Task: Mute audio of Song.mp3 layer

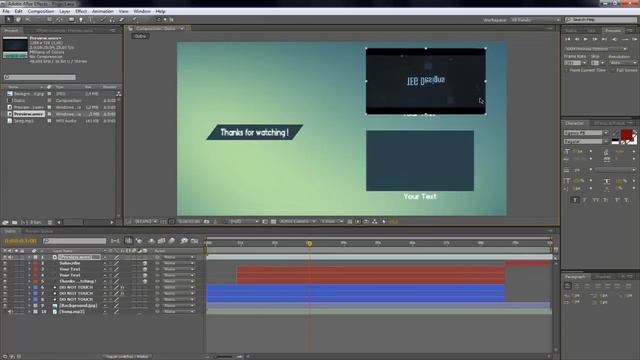Action: point(10,311)
